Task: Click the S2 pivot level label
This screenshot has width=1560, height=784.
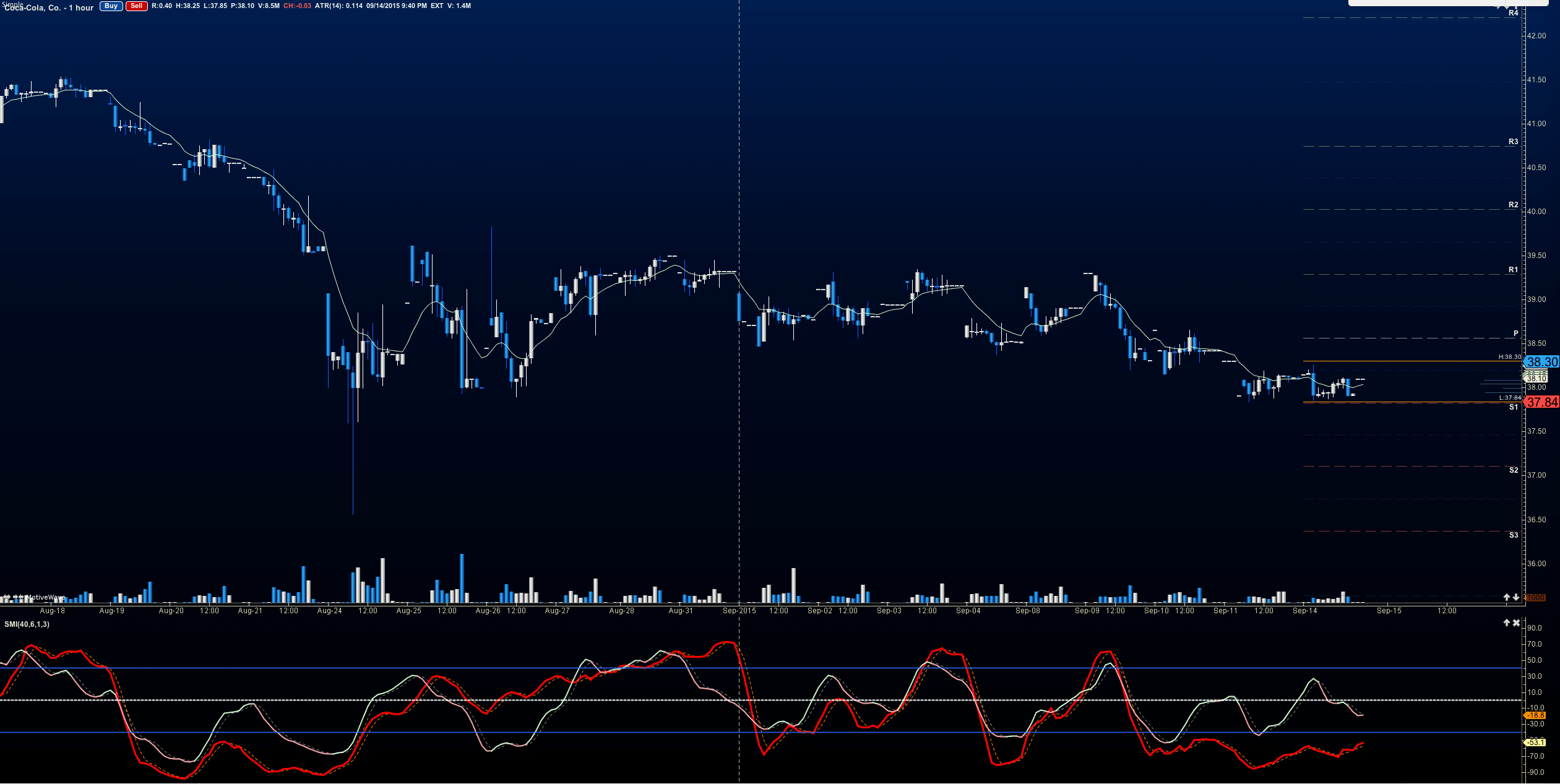Action: tap(1513, 470)
